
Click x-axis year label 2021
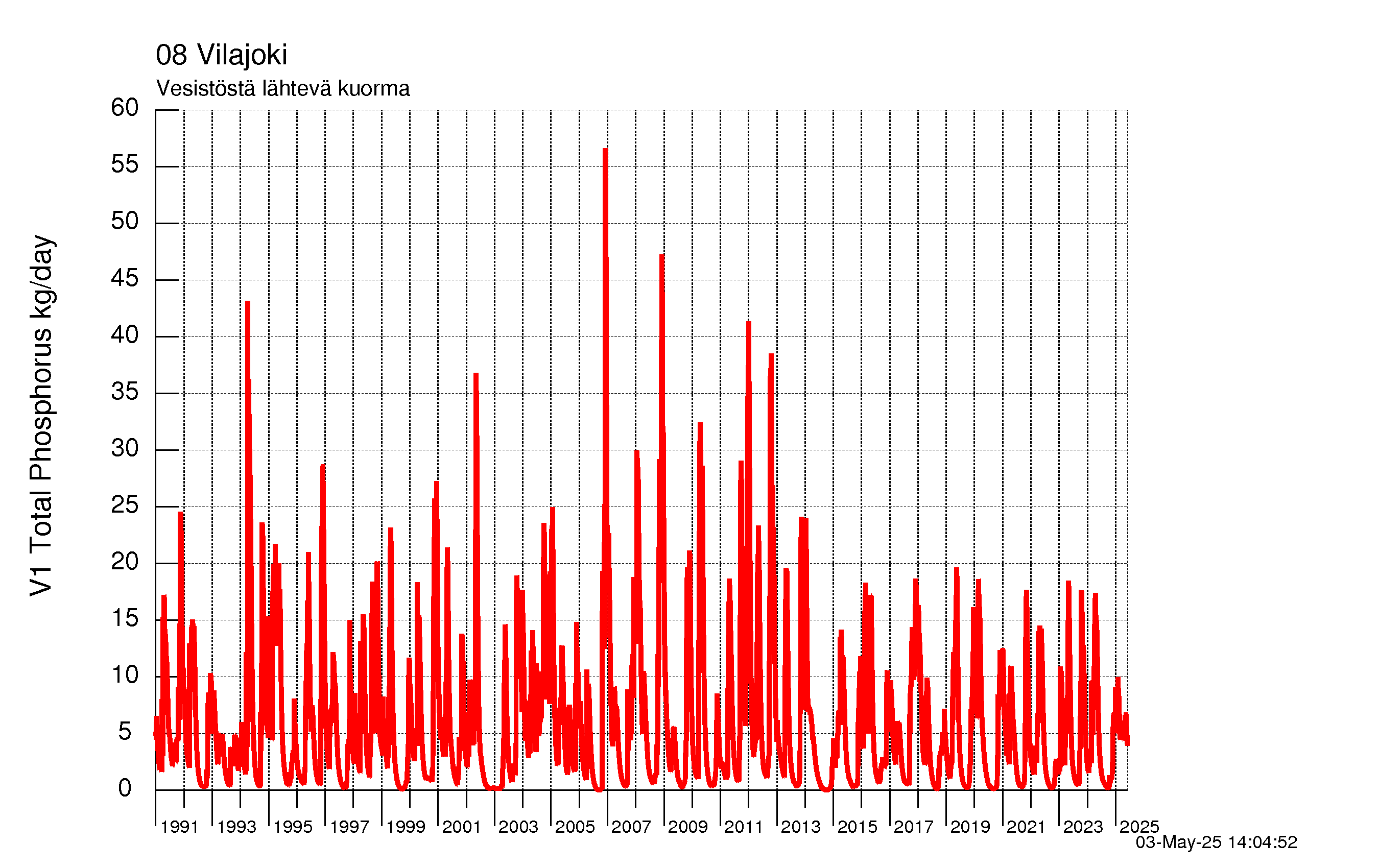[1026, 827]
